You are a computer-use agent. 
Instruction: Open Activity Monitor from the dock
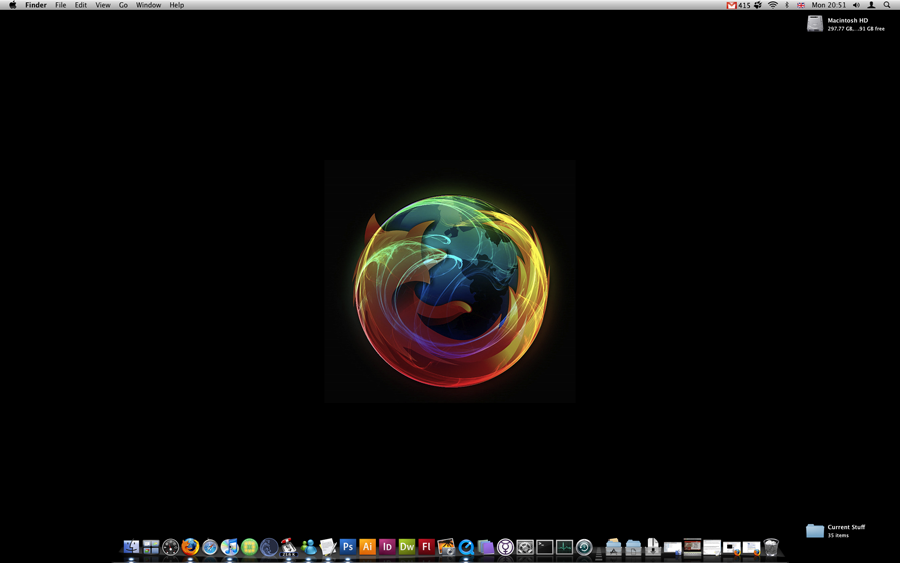(564, 548)
